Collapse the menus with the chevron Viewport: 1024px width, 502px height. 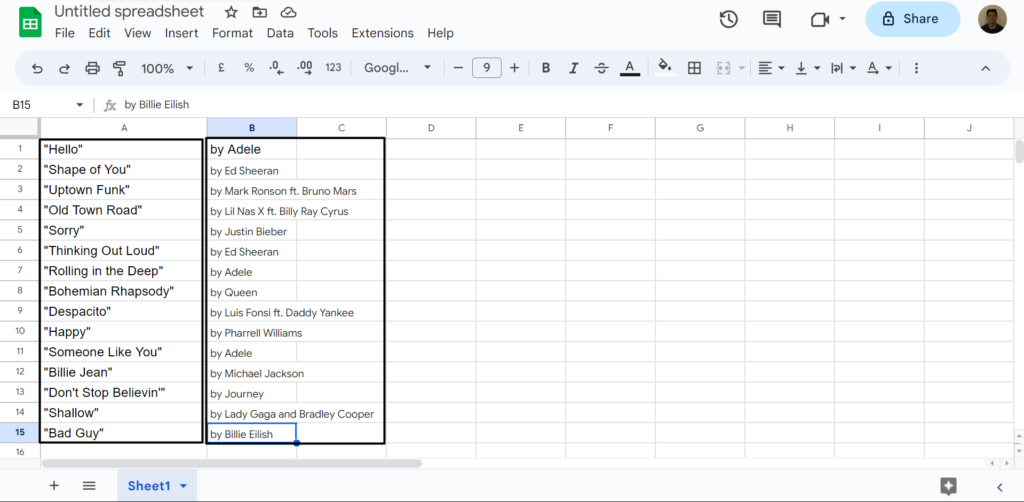click(985, 69)
